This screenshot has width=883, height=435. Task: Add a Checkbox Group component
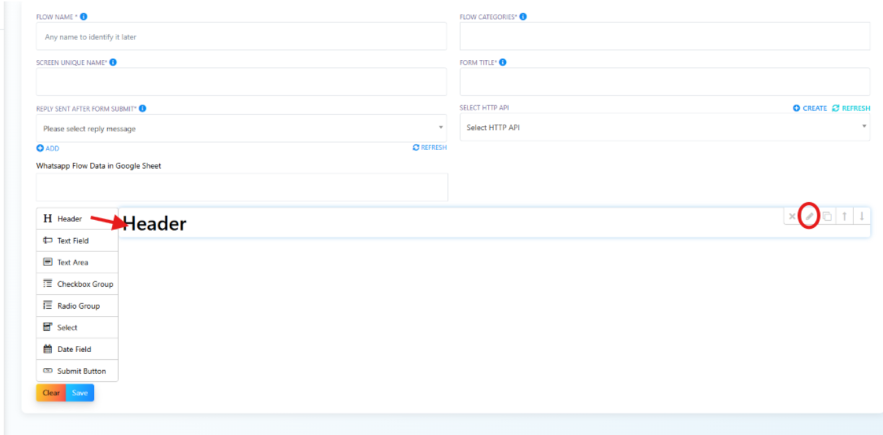[77, 284]
